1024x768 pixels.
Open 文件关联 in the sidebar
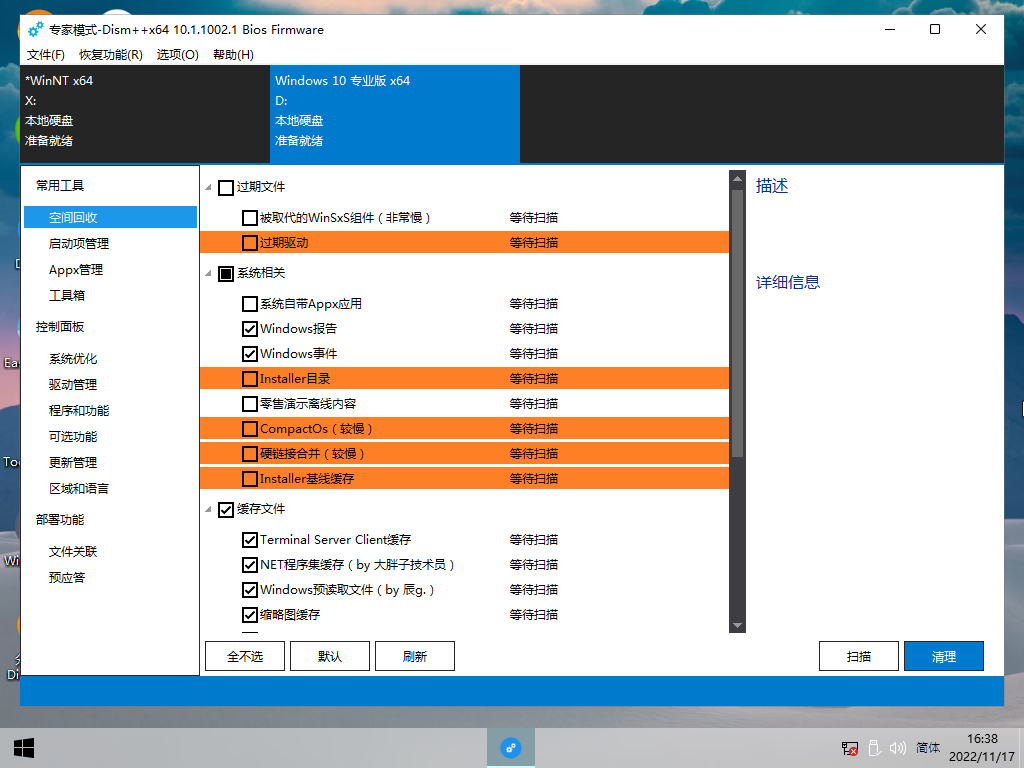click(x=73, y=552)
